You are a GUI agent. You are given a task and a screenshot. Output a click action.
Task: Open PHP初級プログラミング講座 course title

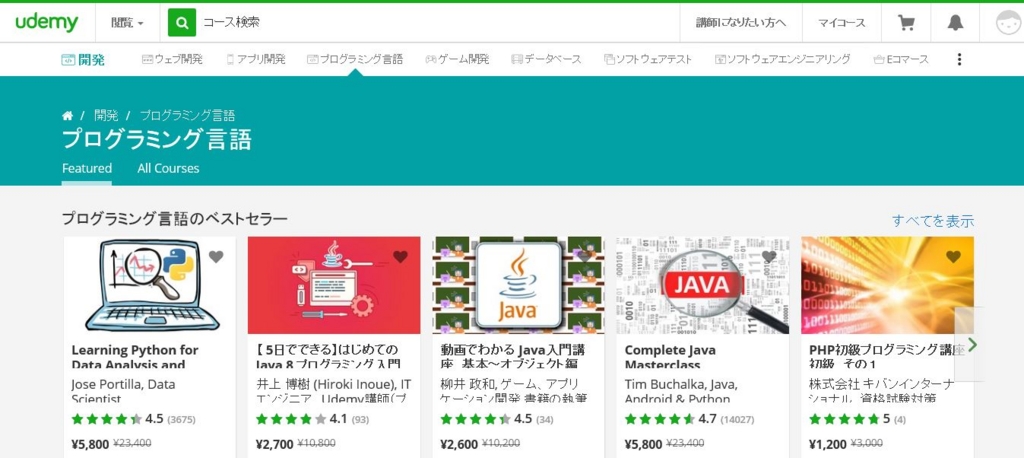tap(886, 357)
